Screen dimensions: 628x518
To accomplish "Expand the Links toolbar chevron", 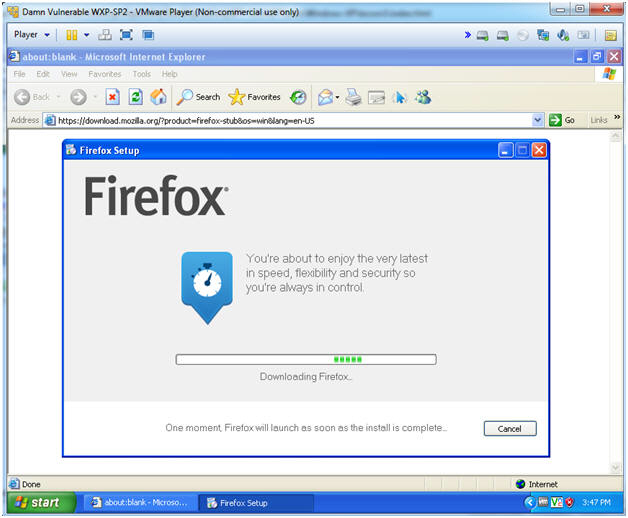I will coord(616,117).
